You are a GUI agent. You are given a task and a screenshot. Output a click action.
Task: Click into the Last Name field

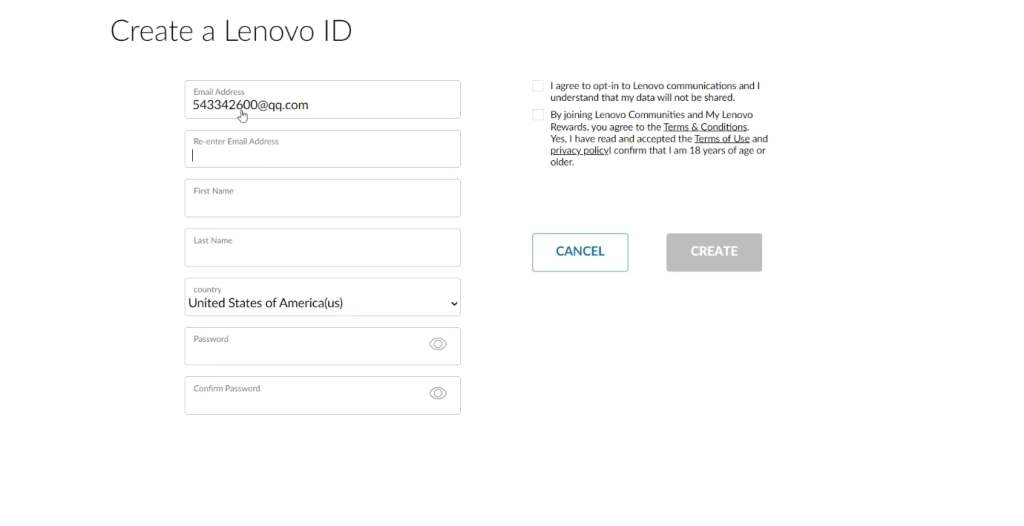coord(322,252)
